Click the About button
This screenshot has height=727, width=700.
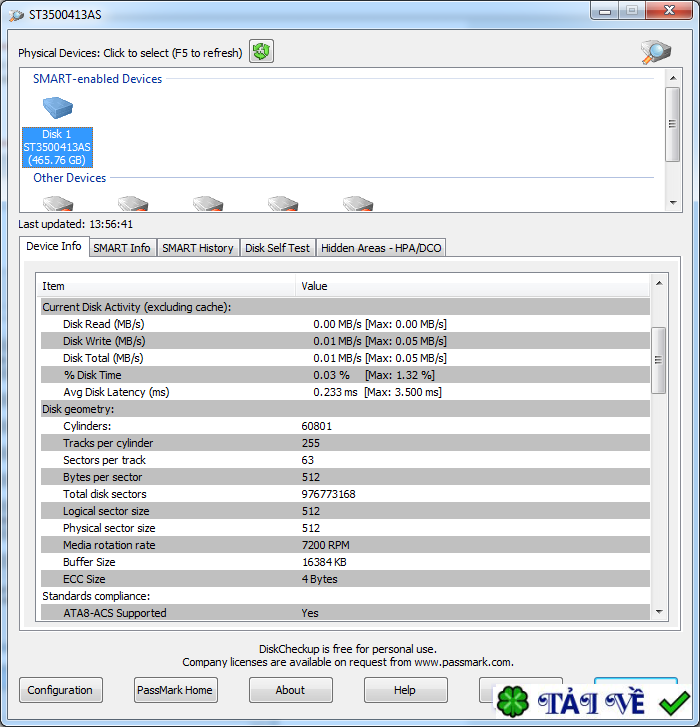pyautogui.click(x=290, y=690)
